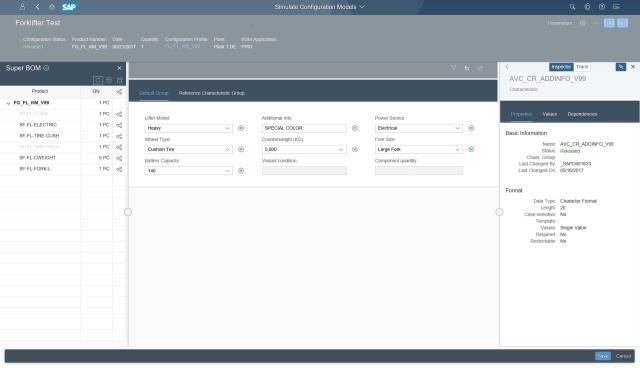640x368 pixels.
Task: Open dependency icon for BF-FL-TIRE-CUSH
Action: tap(119, 136)
